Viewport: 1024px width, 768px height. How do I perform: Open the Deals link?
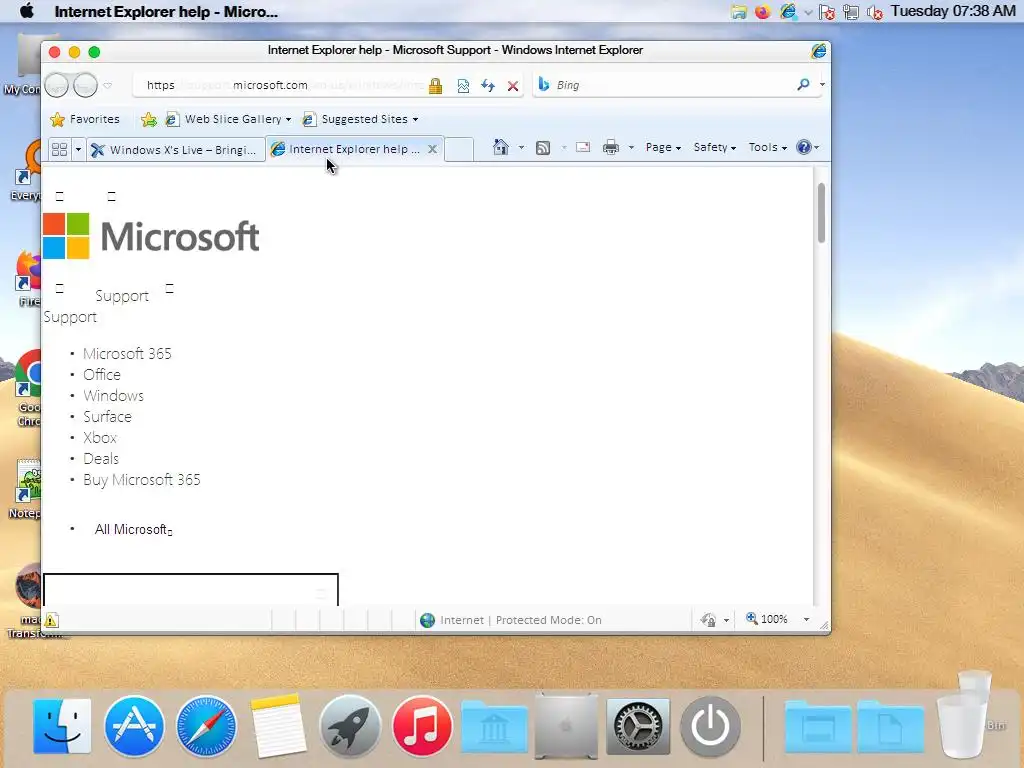(101, 458)
